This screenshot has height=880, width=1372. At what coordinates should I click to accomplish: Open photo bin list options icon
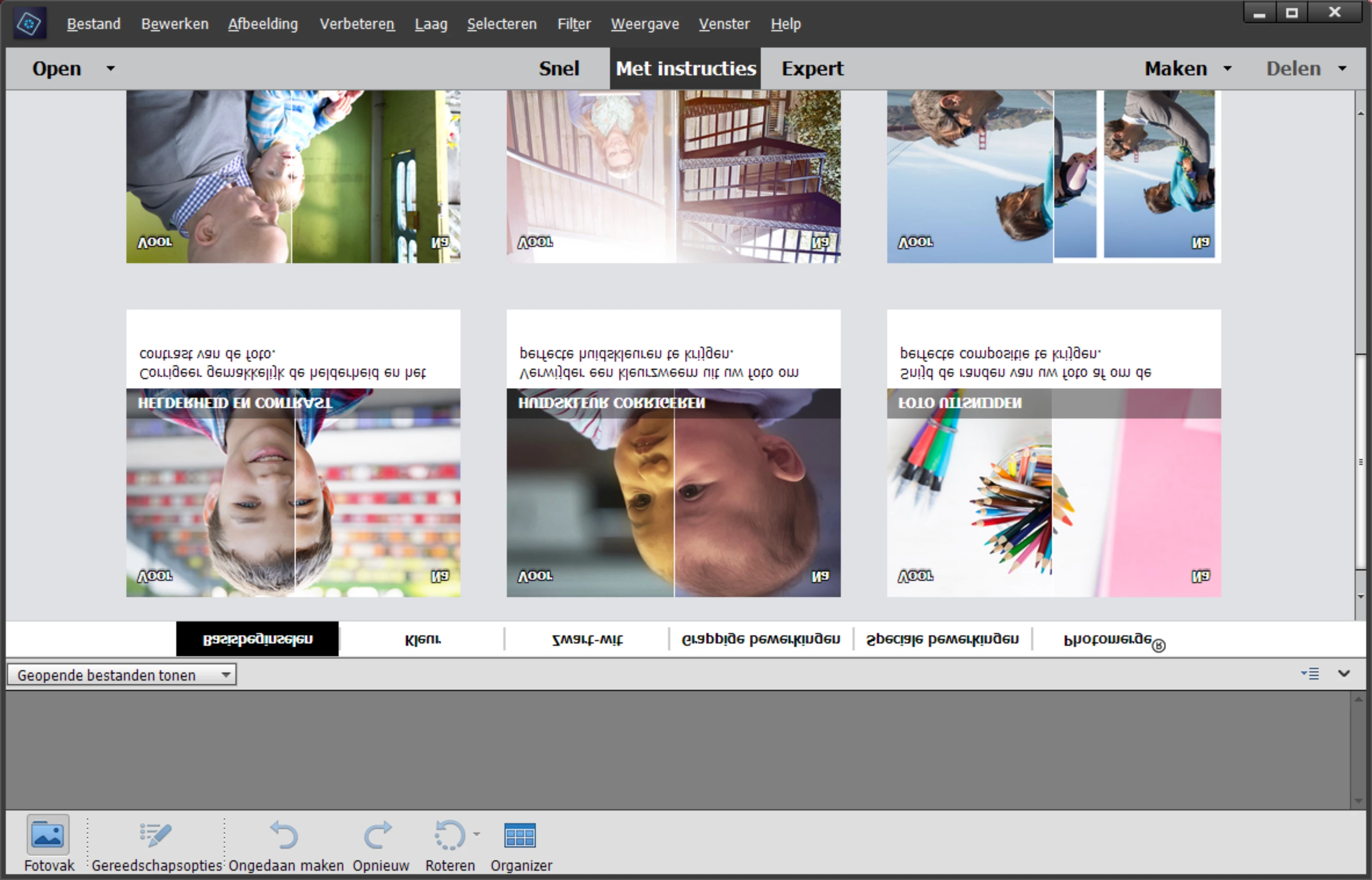1310,674
